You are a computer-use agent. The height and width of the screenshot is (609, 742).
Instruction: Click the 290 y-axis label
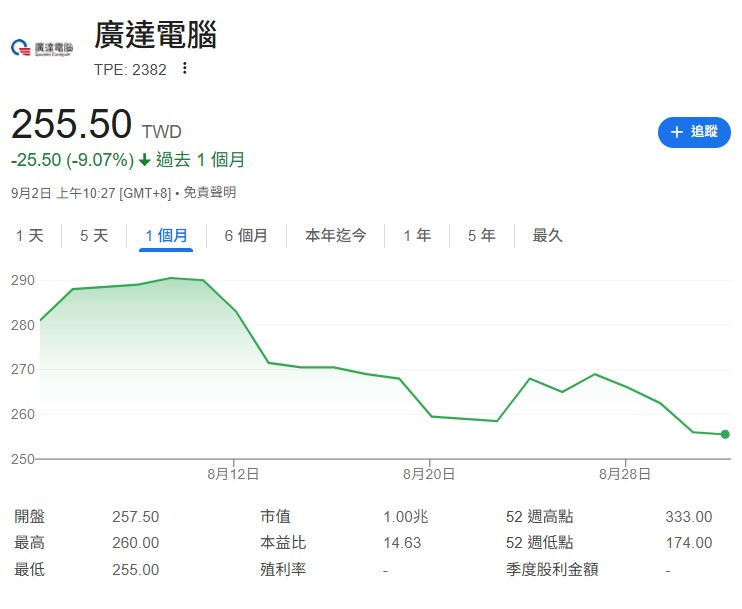pyautogui.click(x=23, y=281)
